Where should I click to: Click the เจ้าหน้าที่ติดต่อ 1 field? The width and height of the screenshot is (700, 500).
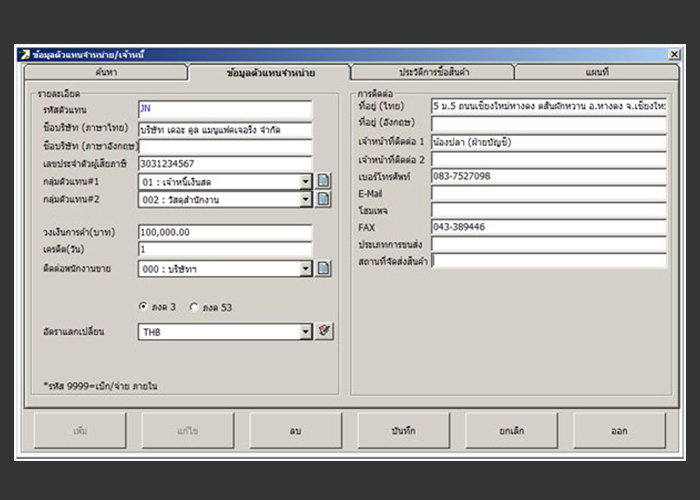[549, 142]
